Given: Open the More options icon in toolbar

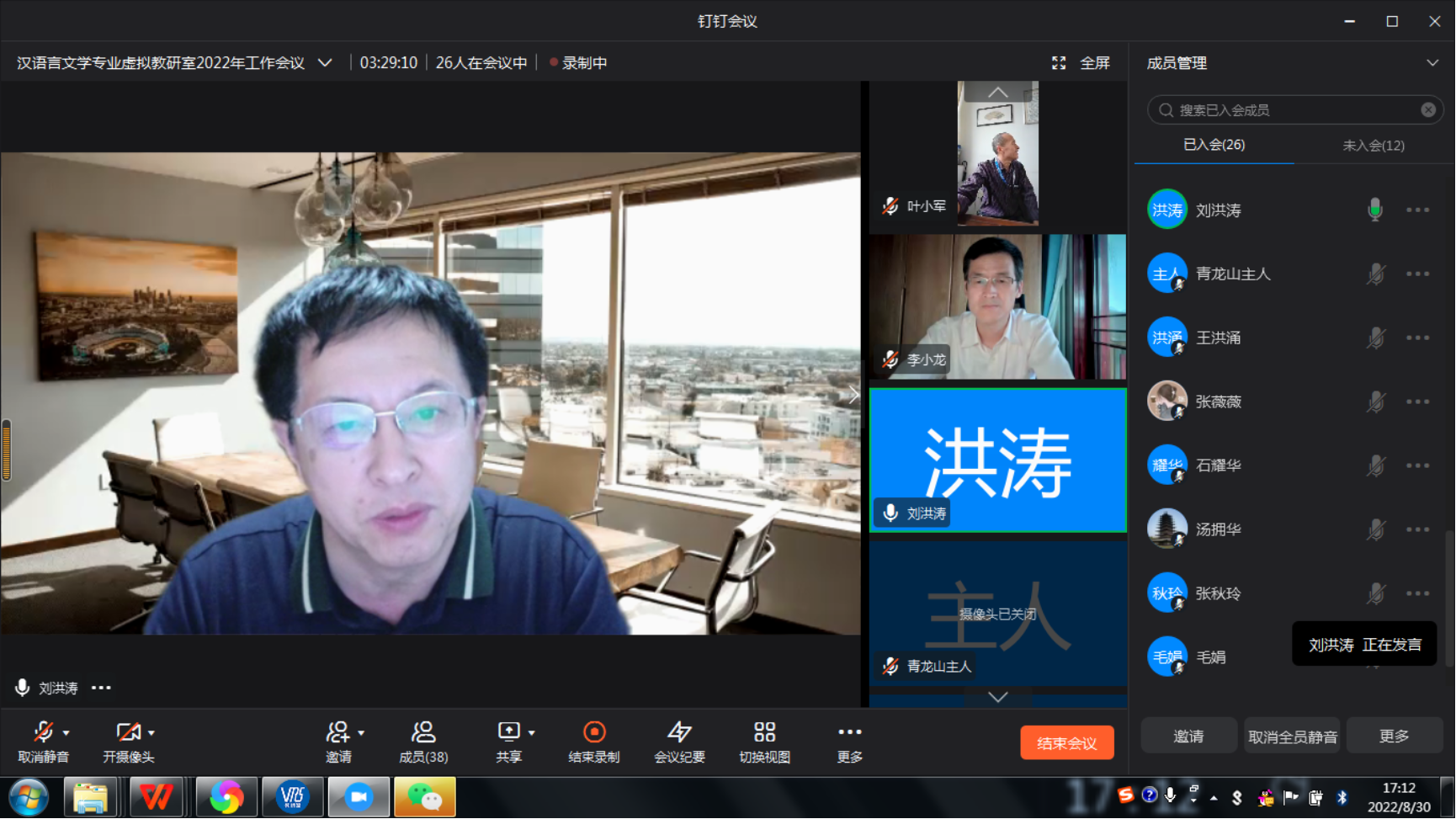Looking at the screenshot, I should click(849, 732).
